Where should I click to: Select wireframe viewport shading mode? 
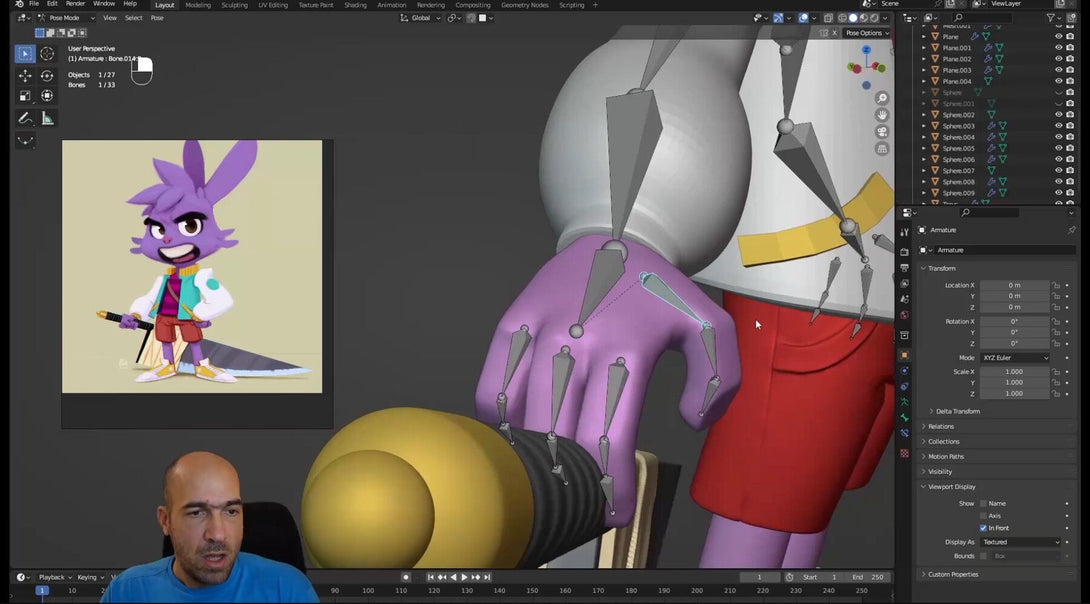[x=843, y=18]
